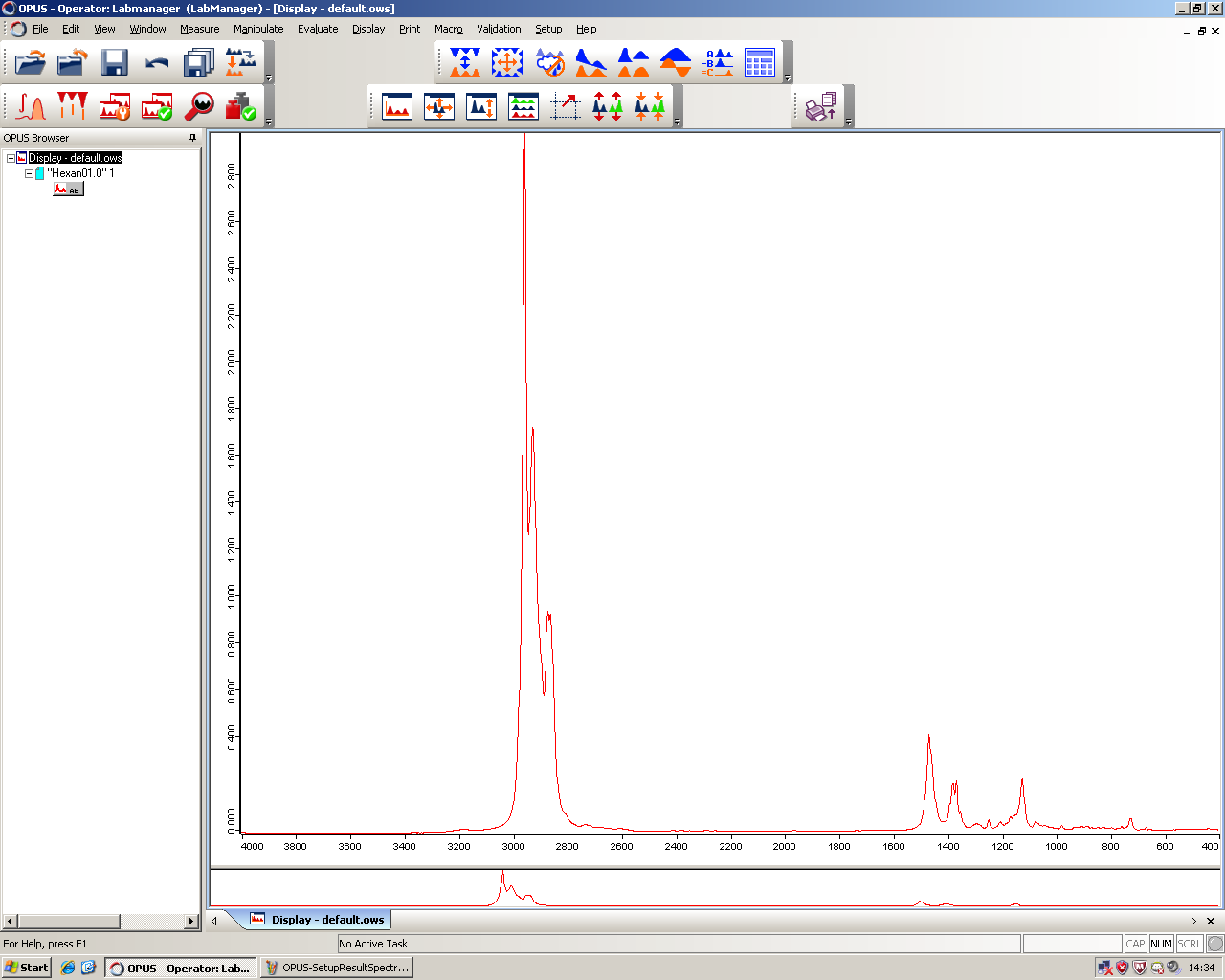1225x980 pixels.
Task: Click the calculator-style table icon in toolbar
Action: tap(760, 63)
